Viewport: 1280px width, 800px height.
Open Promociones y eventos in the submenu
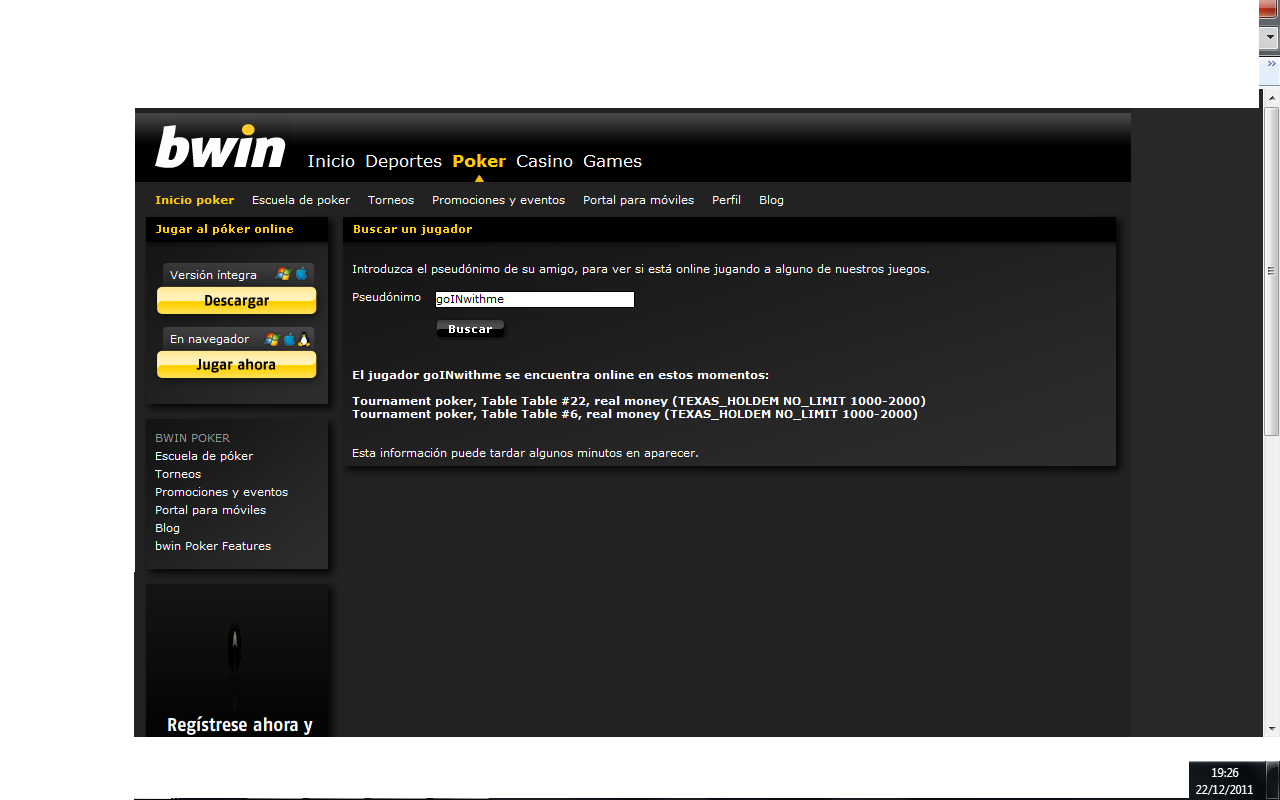(498, 200)
